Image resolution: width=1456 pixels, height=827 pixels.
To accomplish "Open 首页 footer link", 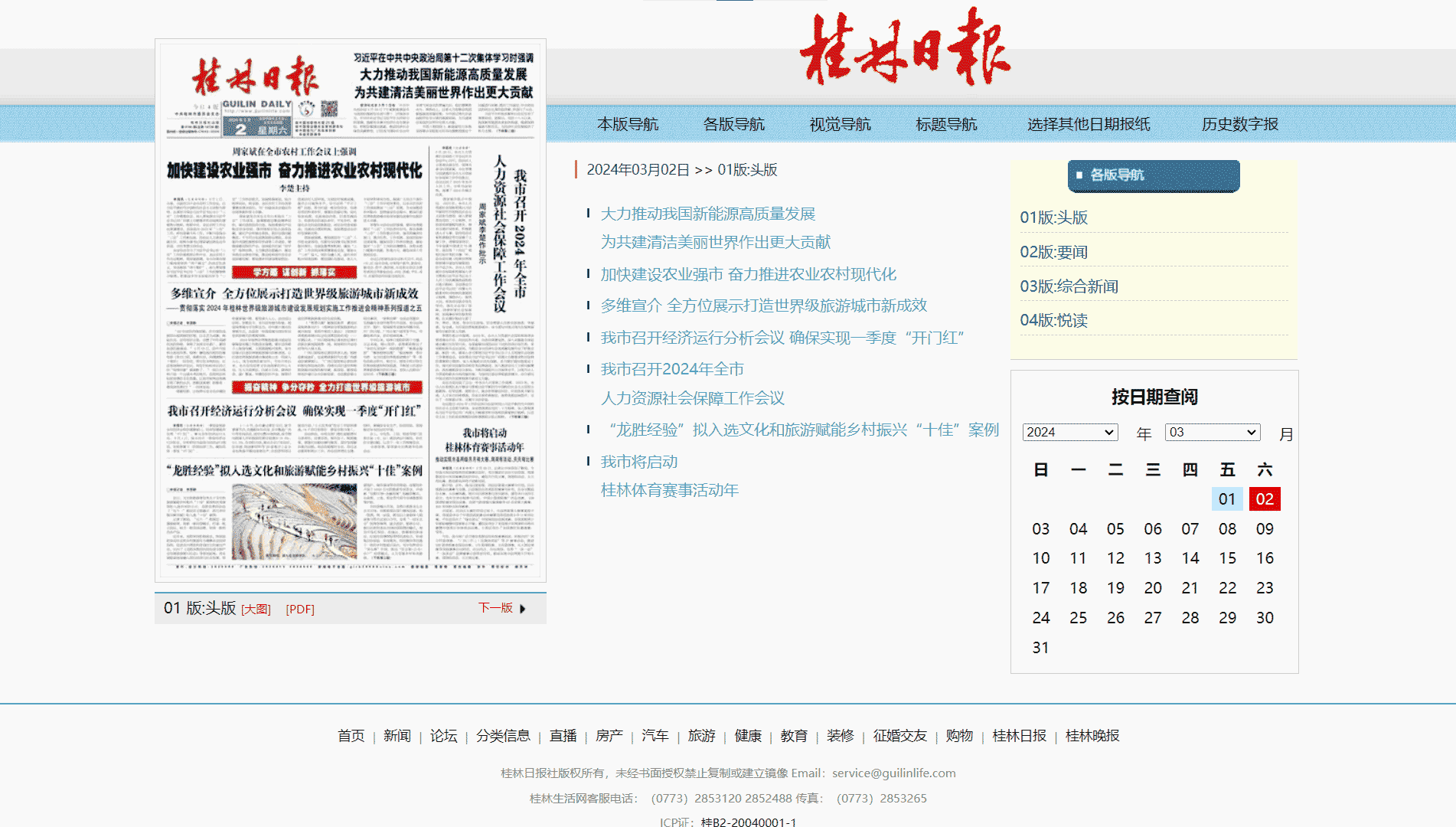I will 351,736.
